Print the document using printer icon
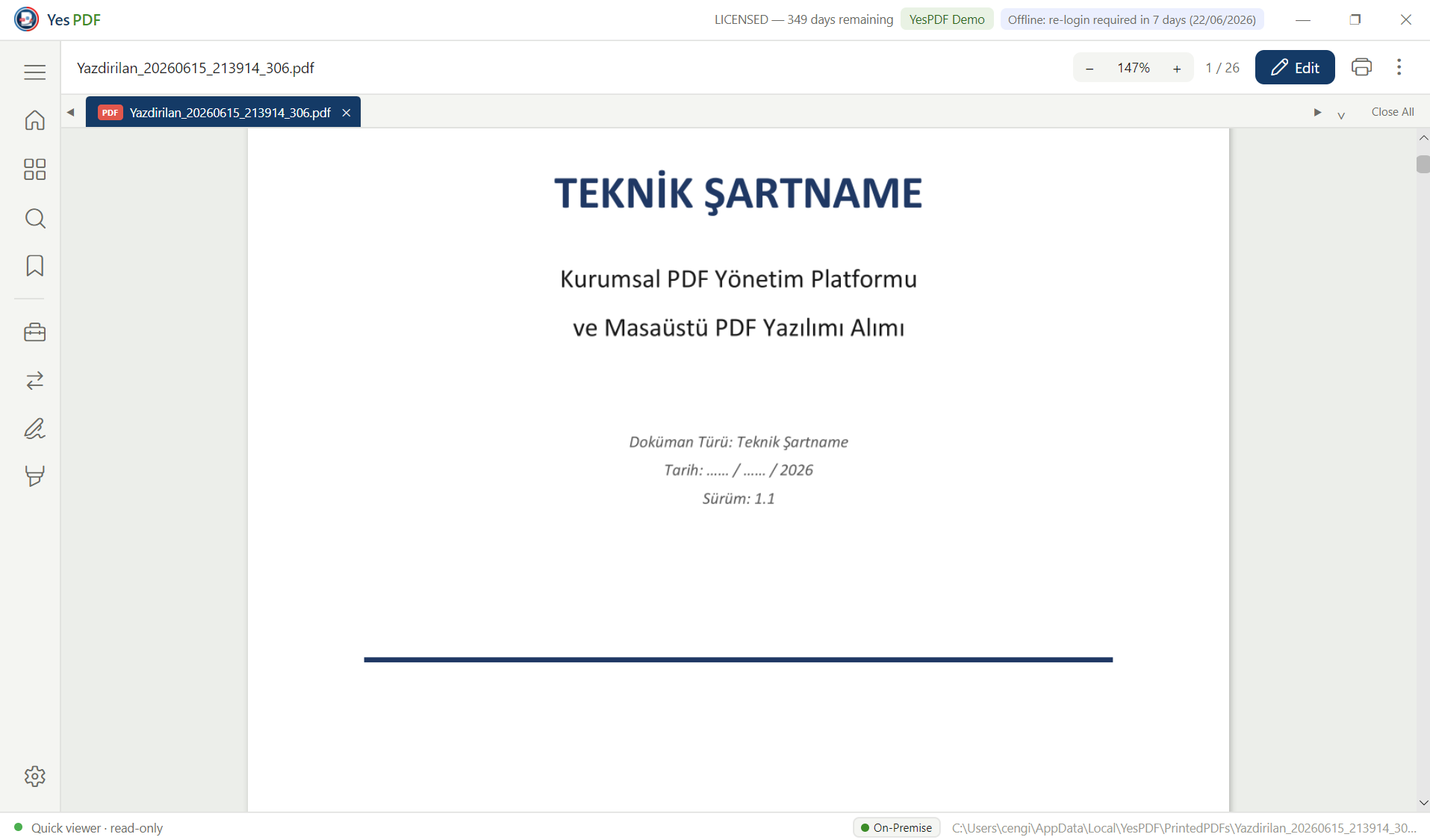This screenshot has width=1430, height=840. 1361,67
